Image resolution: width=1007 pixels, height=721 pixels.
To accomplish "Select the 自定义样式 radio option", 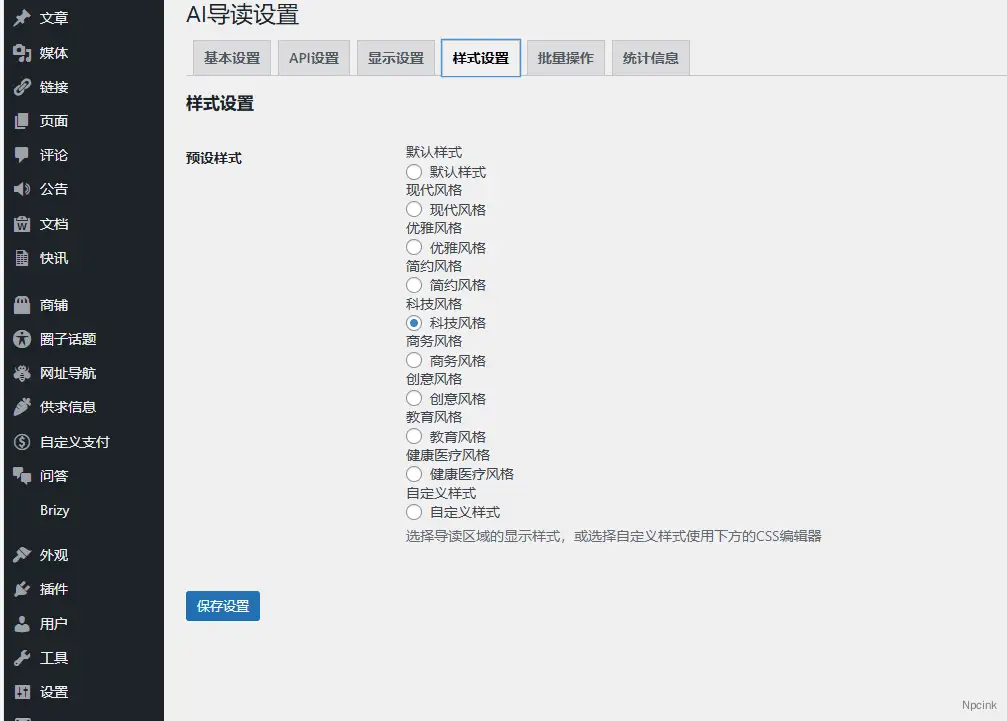I will coord(412,512).
